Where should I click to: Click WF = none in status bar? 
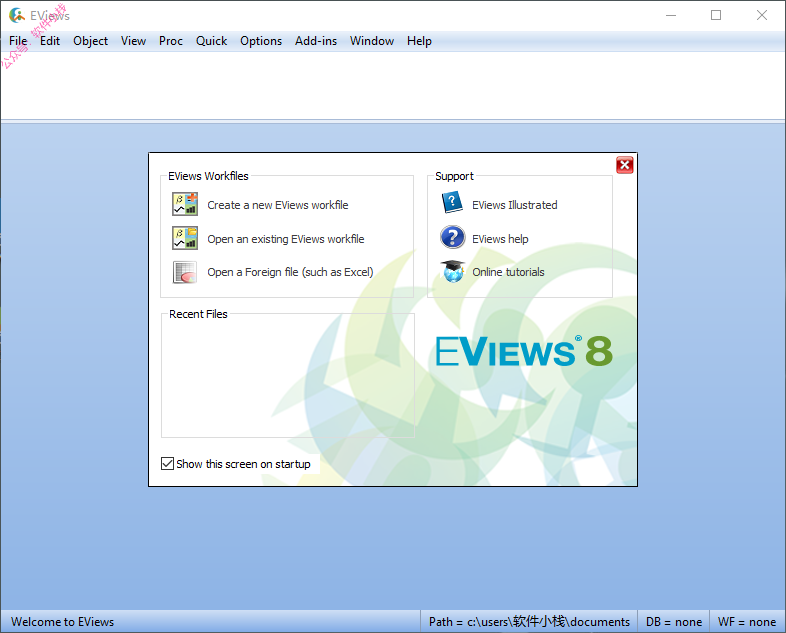coord(747,621)
